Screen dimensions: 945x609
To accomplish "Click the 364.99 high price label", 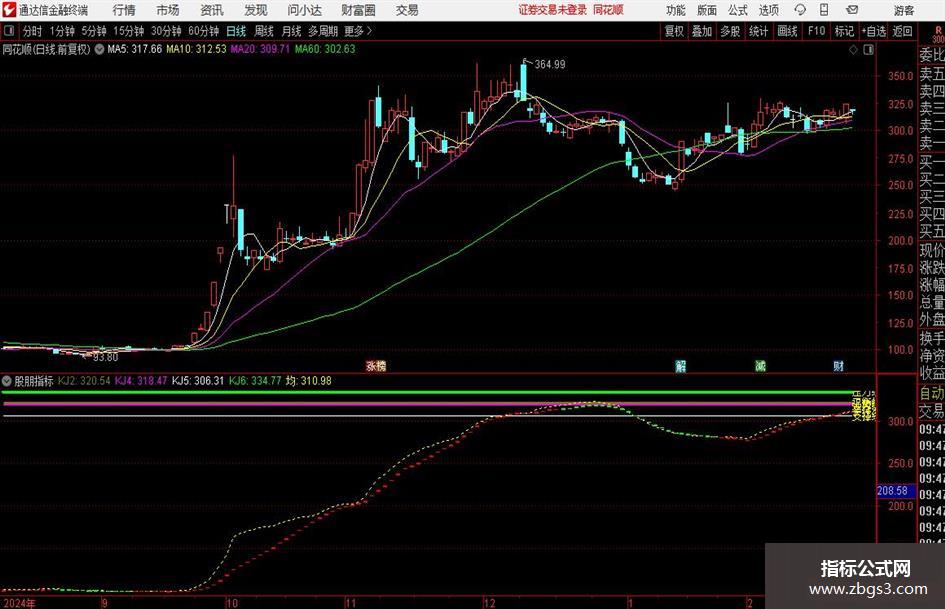I will coord(550,65).
